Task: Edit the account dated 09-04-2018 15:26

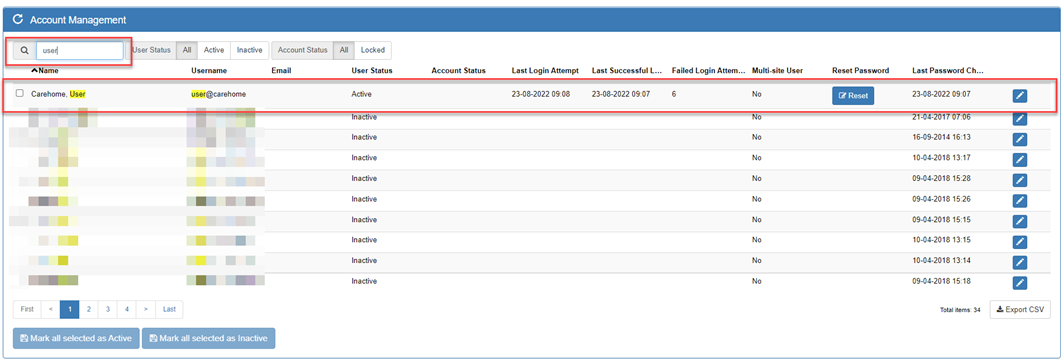Action: [1020, 201]
